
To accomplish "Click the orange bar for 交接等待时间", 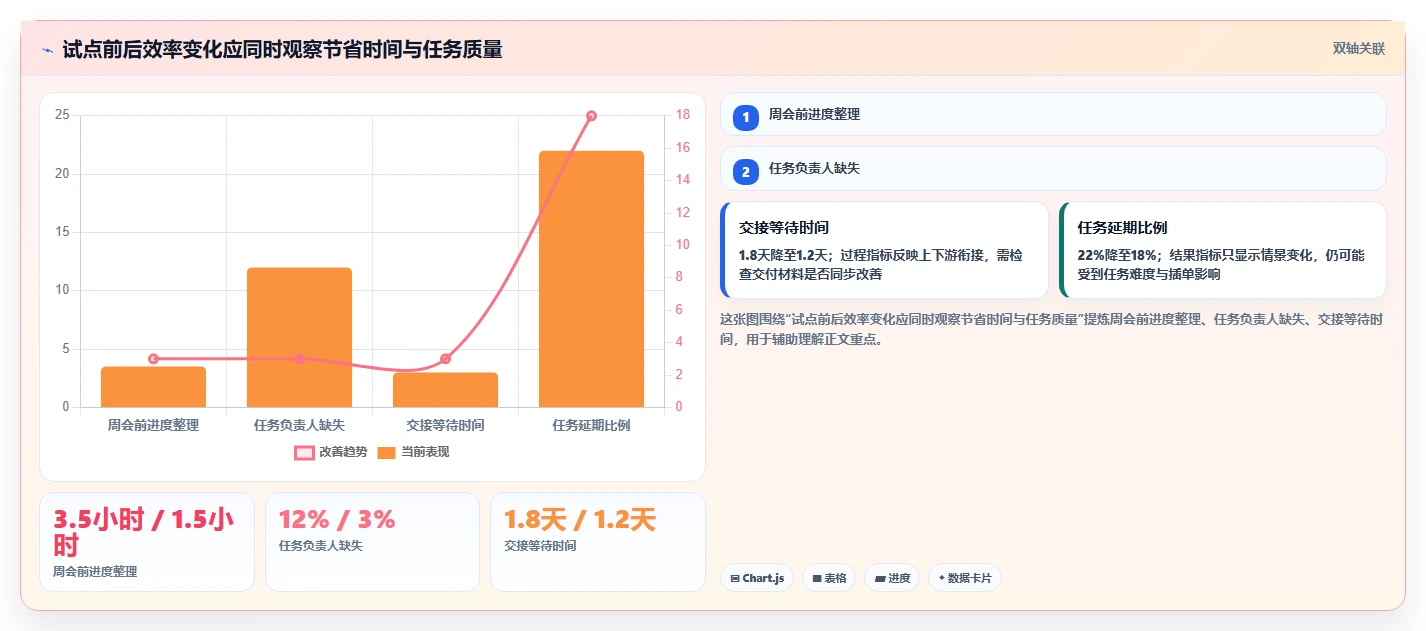I will (445, 390).
